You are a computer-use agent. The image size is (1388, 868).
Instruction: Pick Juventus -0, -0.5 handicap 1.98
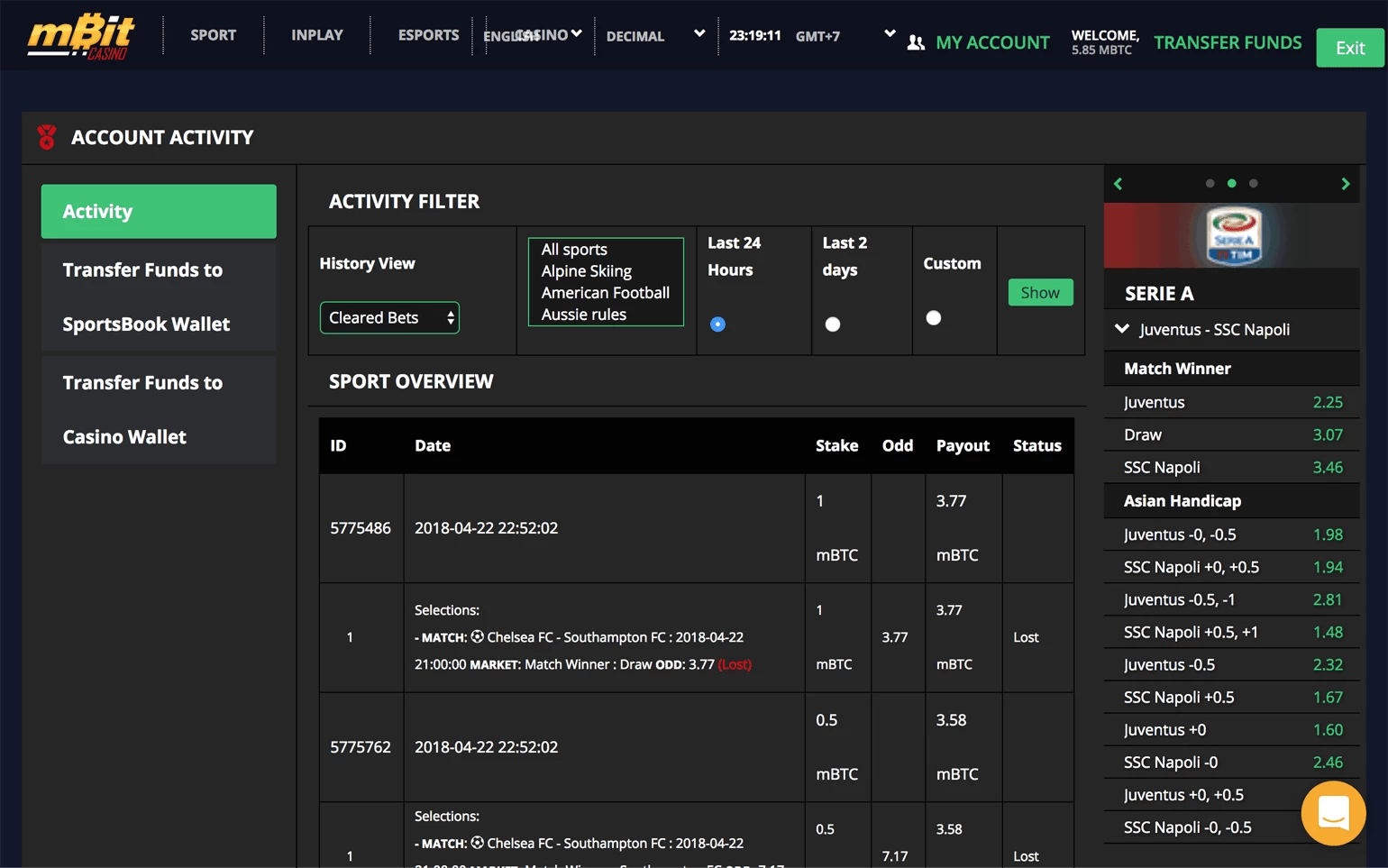click(1231, 535)
